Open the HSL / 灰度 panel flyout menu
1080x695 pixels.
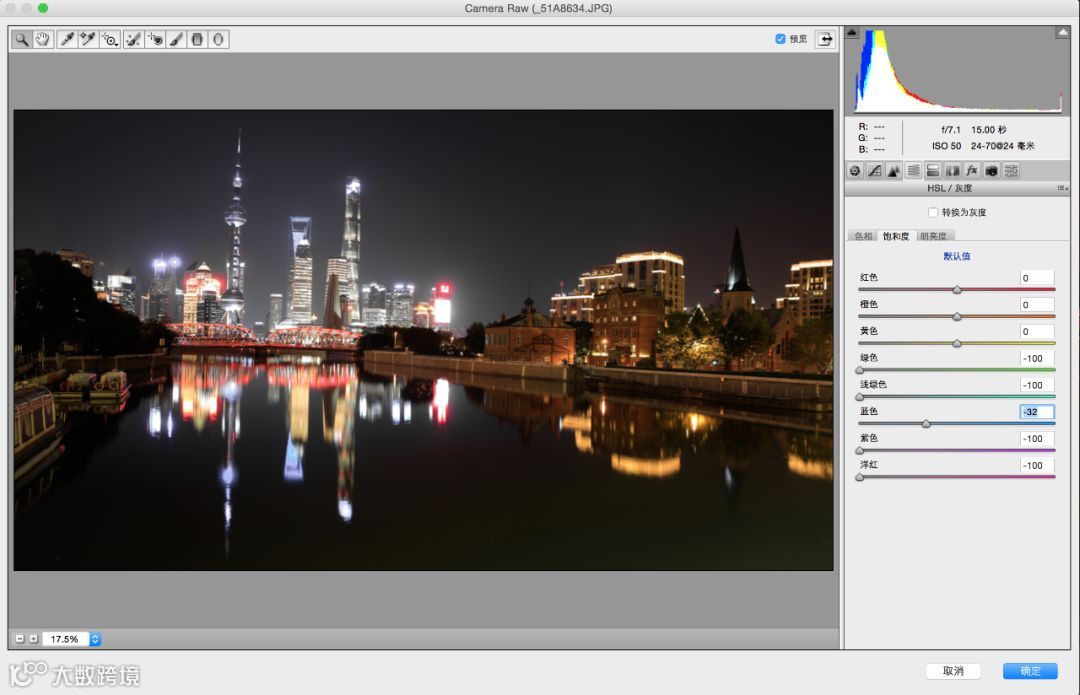point(1063,188)
